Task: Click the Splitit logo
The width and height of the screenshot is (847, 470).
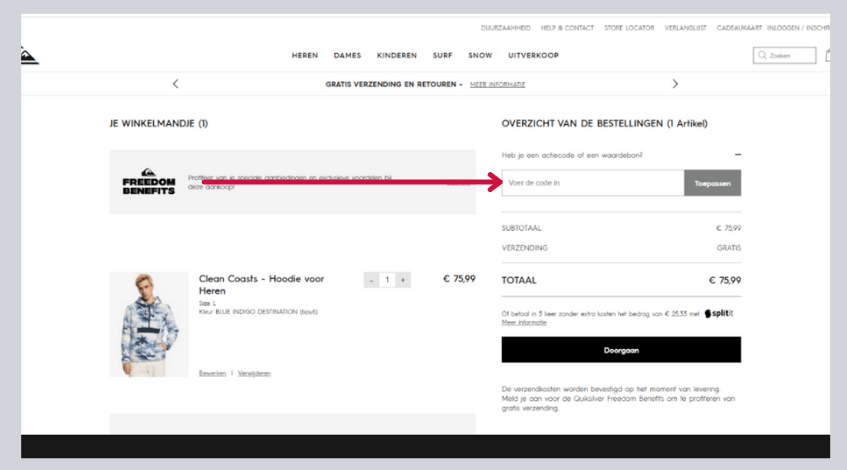Action: tap(719, 313)
